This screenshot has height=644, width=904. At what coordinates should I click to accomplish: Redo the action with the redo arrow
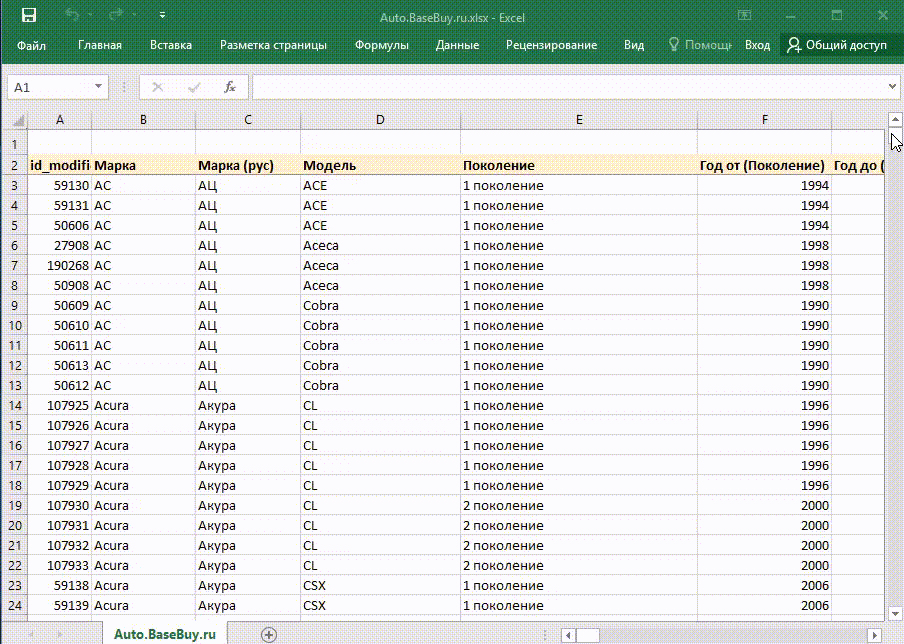click(115, 16)
